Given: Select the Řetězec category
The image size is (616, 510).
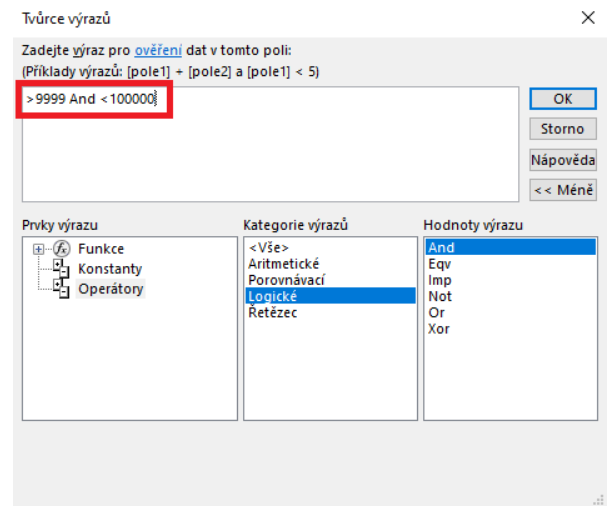Looking at the screenshot, I should (x=273, y=312).
